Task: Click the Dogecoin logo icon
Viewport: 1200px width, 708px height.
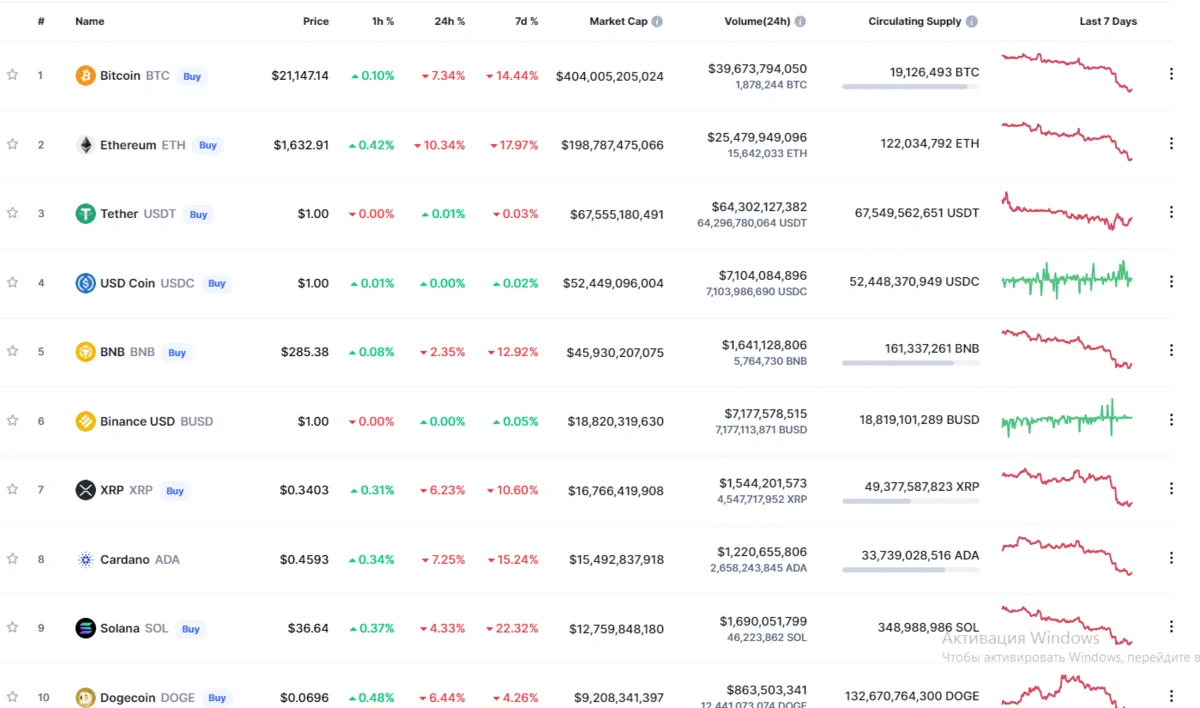Action: coord(85,697)
